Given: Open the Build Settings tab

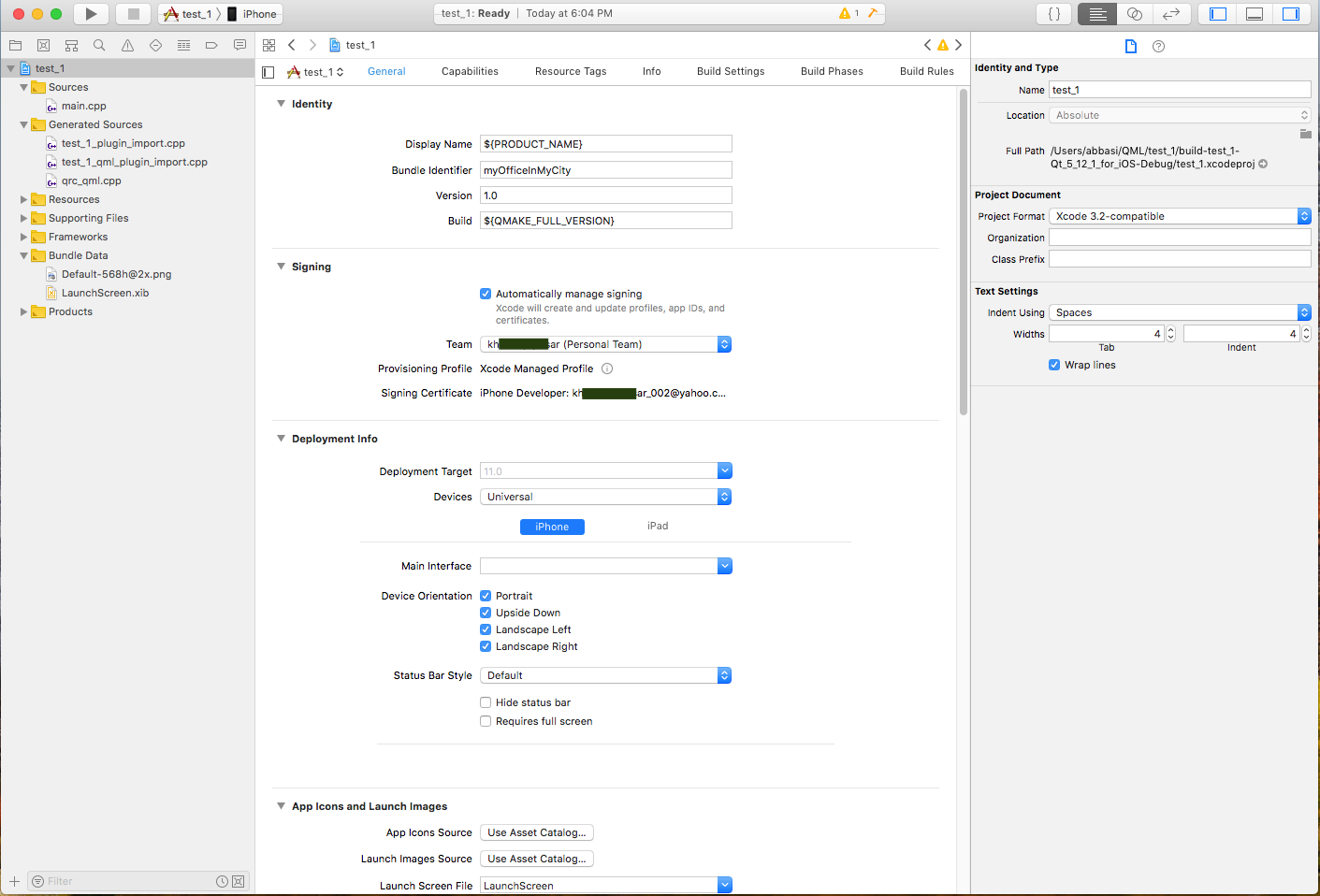Looking at the screenshot, I should 731,71.
